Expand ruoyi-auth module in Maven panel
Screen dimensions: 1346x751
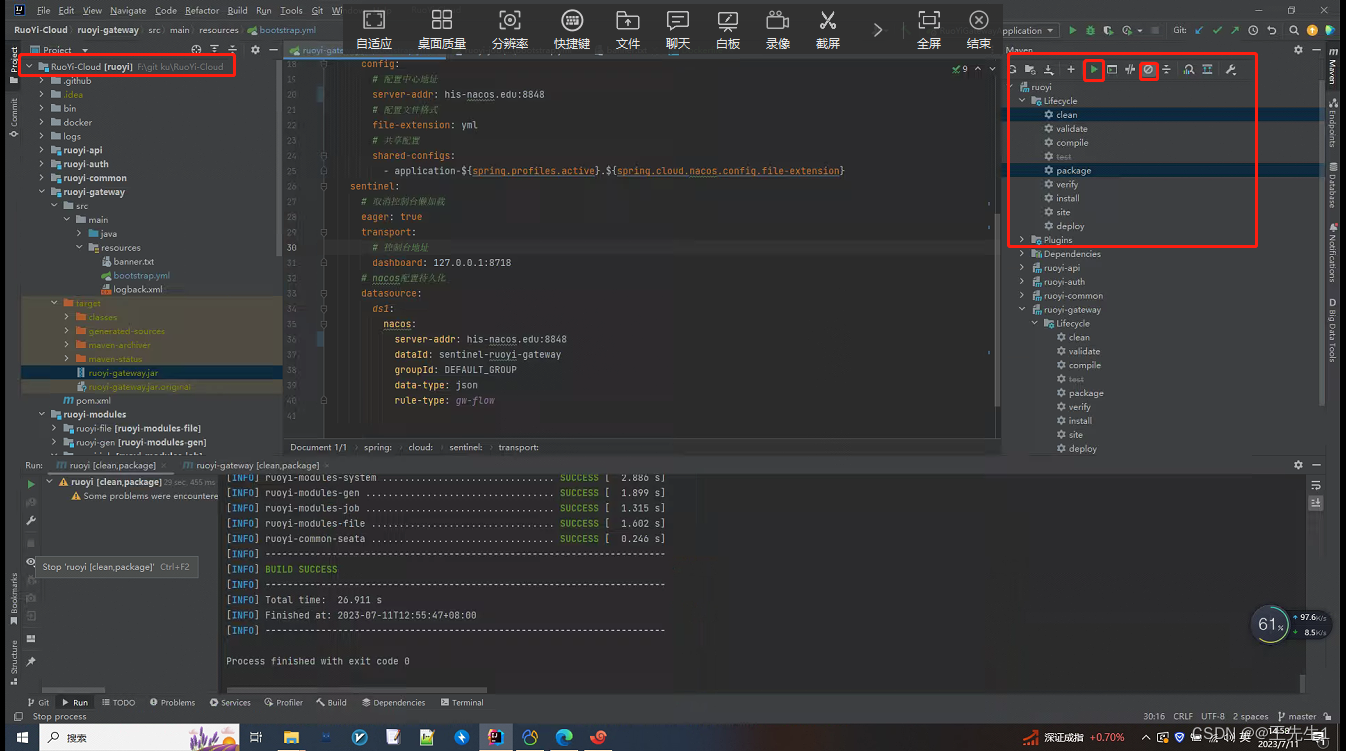click(x=1022, y=282)
